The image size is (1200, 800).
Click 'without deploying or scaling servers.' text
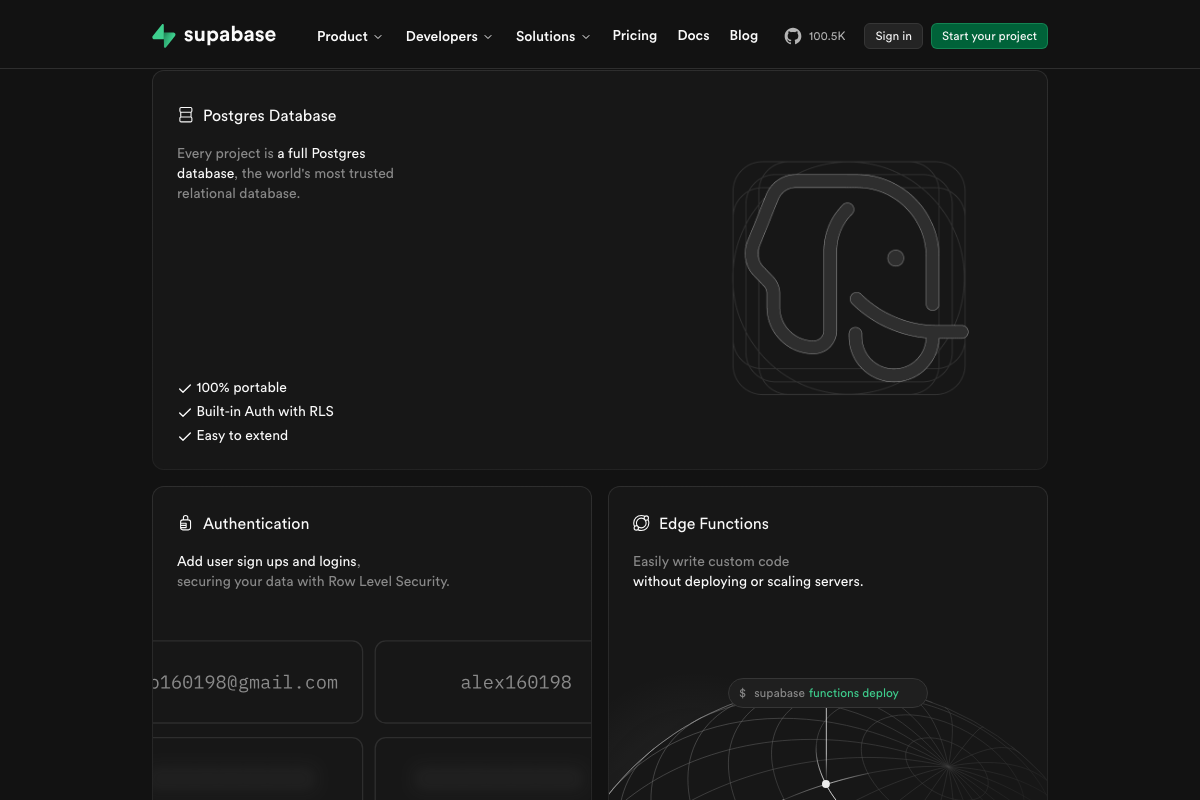coord(748,581)
